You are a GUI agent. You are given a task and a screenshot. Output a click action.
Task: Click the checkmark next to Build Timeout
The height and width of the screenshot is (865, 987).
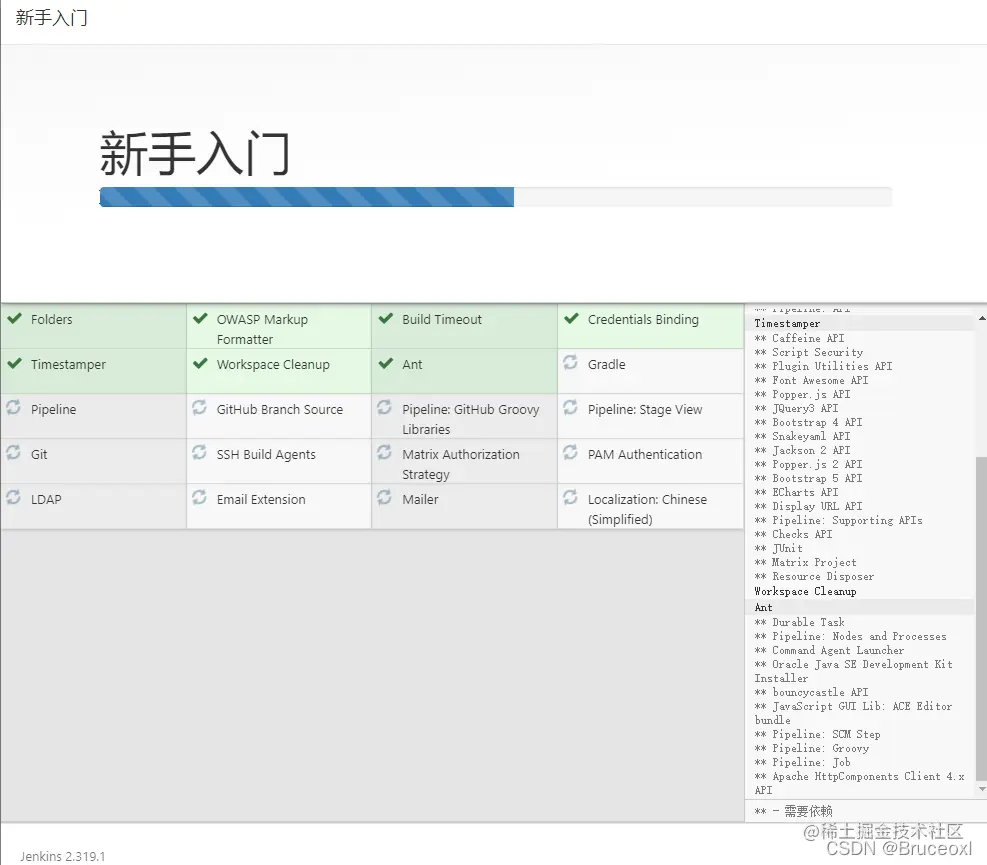pyautogui.click(x=385, y=319)
